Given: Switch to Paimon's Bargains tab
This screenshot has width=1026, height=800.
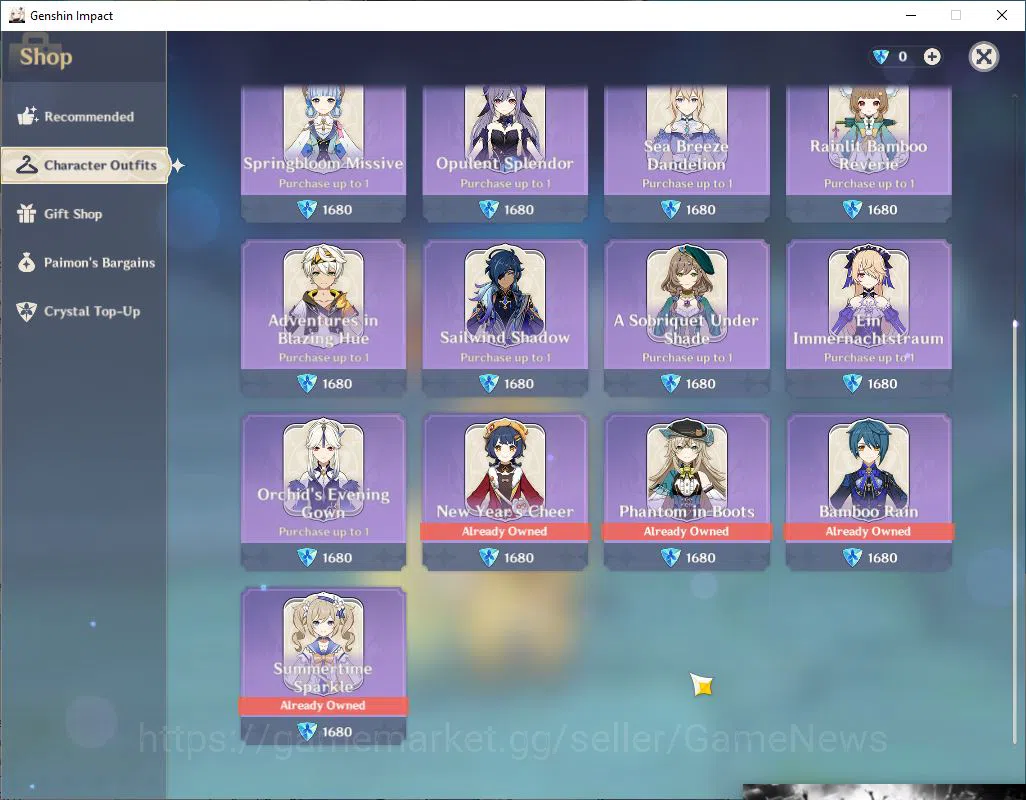Looking at the screenshot, I should 83,262.
